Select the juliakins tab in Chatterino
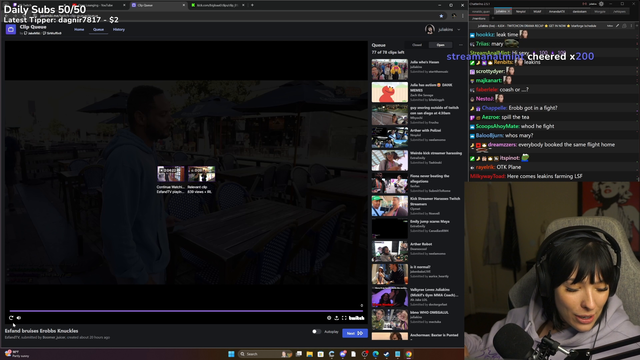The width and height of the screenshot is (640, 360). [x=503, y=11]
